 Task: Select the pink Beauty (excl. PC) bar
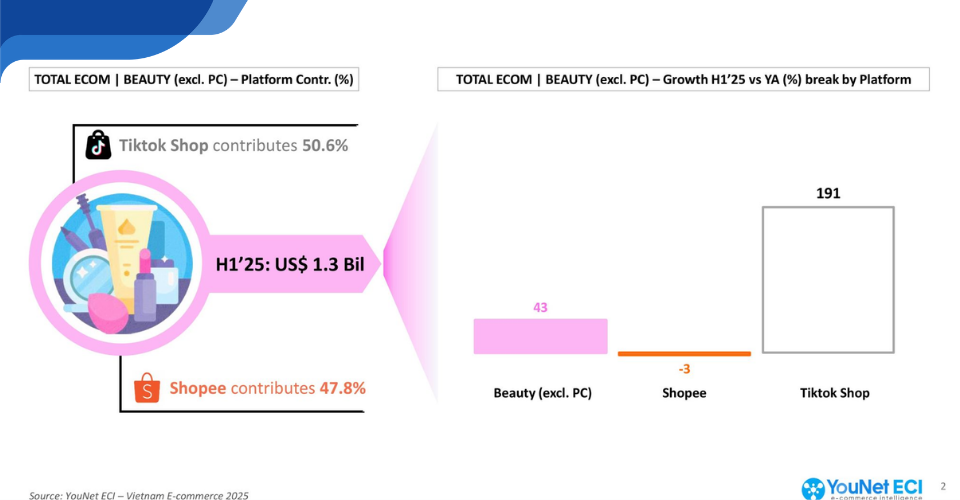(x=540, y=336)
